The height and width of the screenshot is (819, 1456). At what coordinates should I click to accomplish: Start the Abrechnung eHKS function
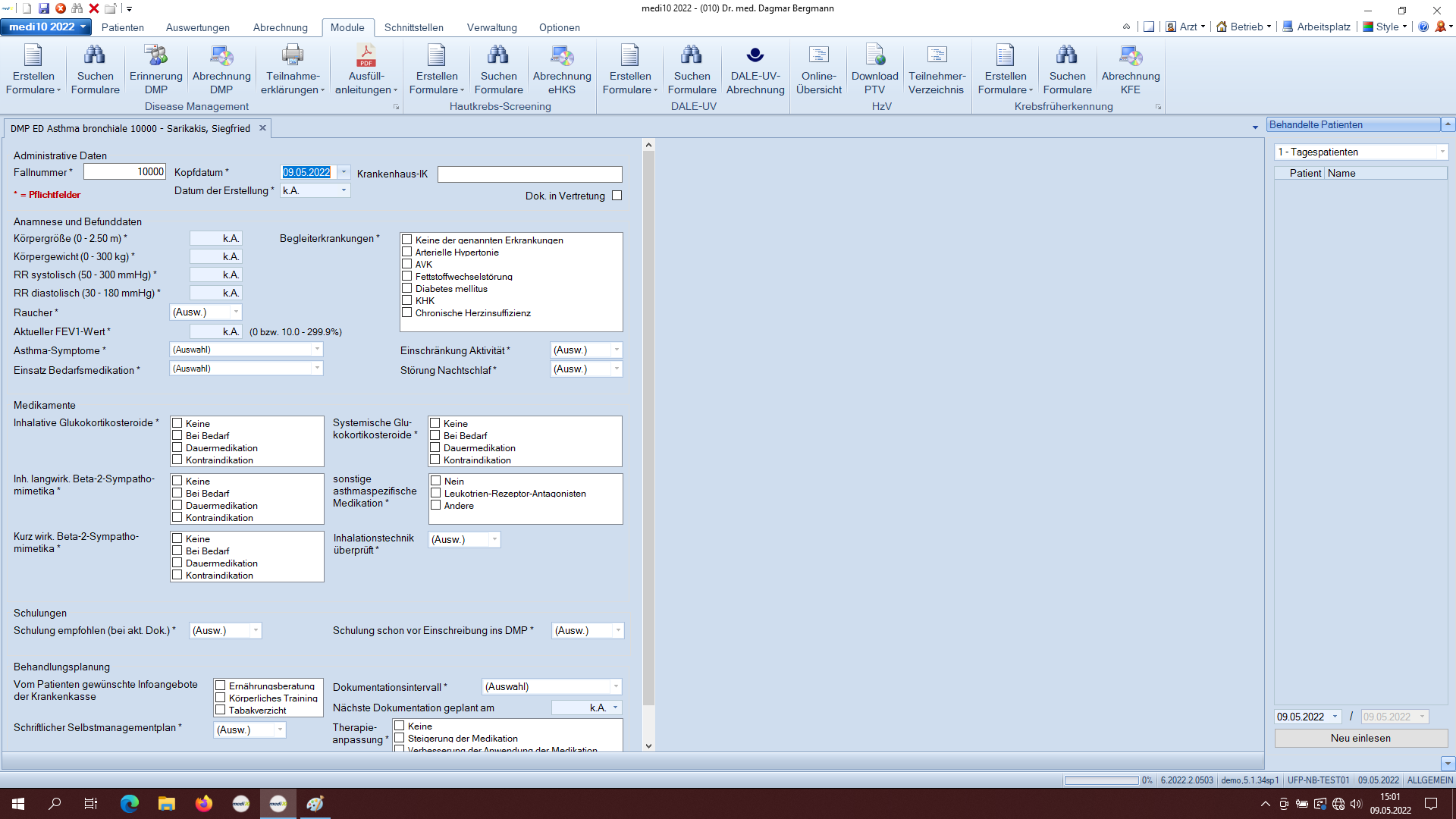click(561, 68)
